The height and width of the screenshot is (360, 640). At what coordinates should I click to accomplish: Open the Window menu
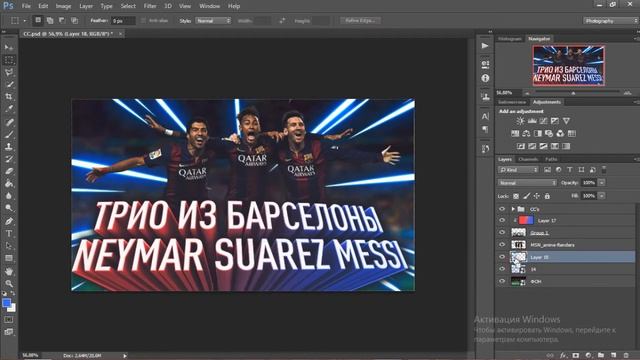[x=209, y=6]
